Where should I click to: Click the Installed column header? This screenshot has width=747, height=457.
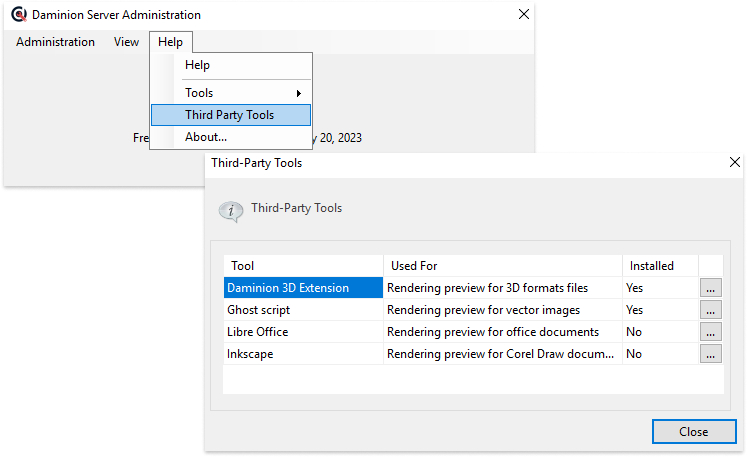(660, 266)
